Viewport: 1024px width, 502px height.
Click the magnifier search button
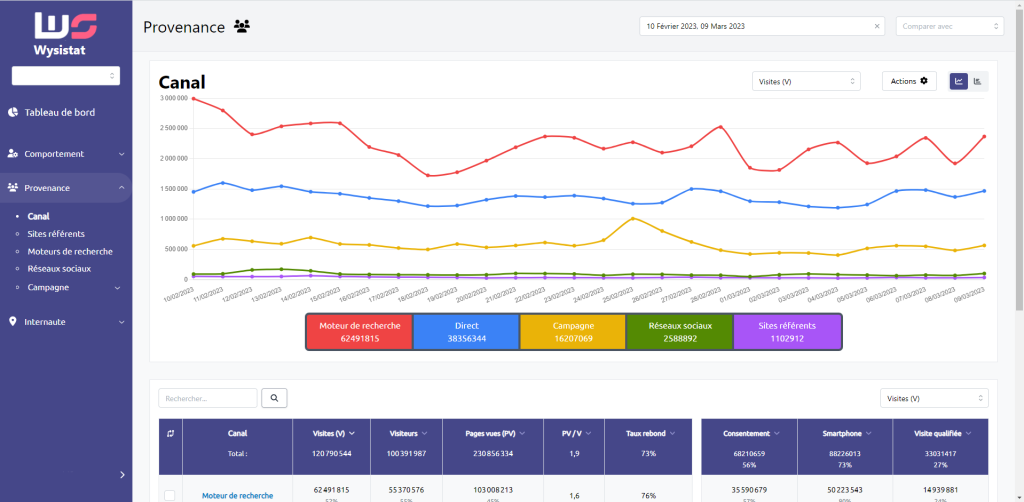(274, 398)
